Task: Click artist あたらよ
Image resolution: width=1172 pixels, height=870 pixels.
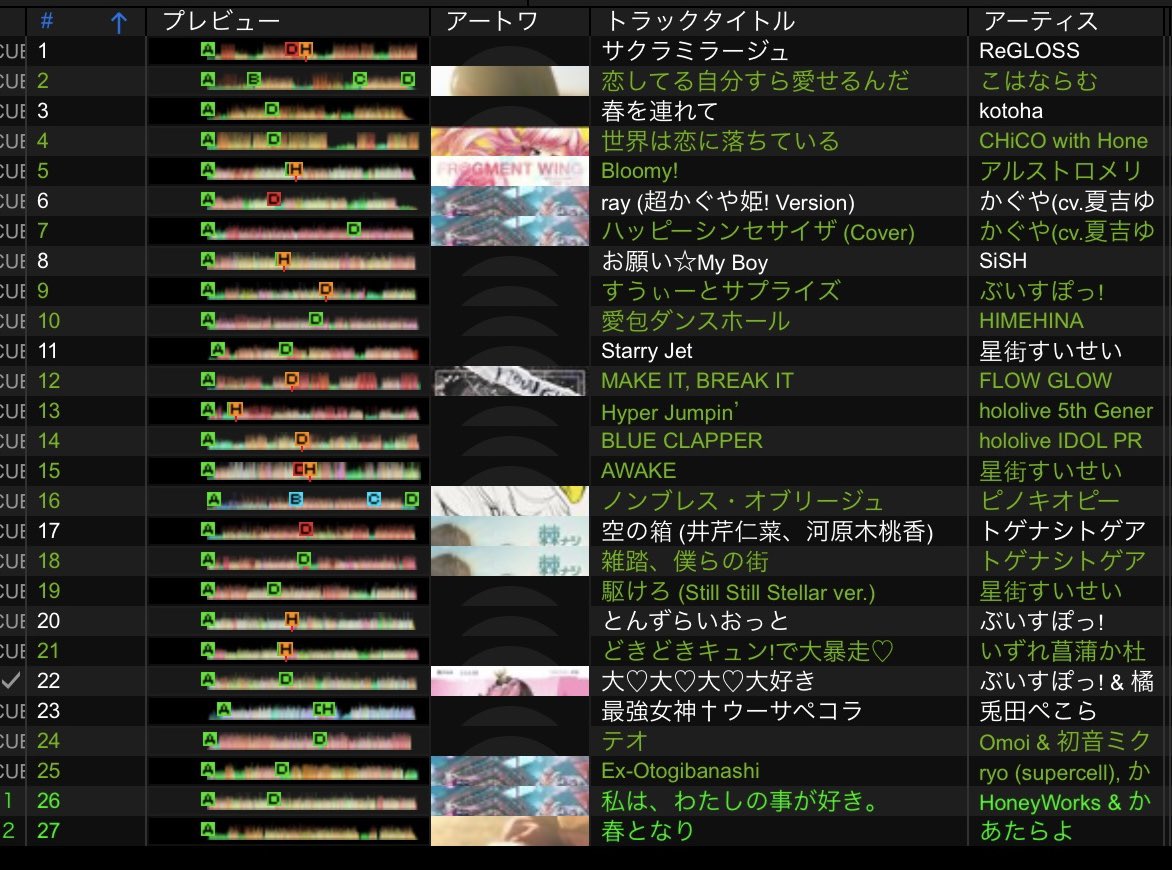Action: pyautogui.click(x=1026, y=831)
